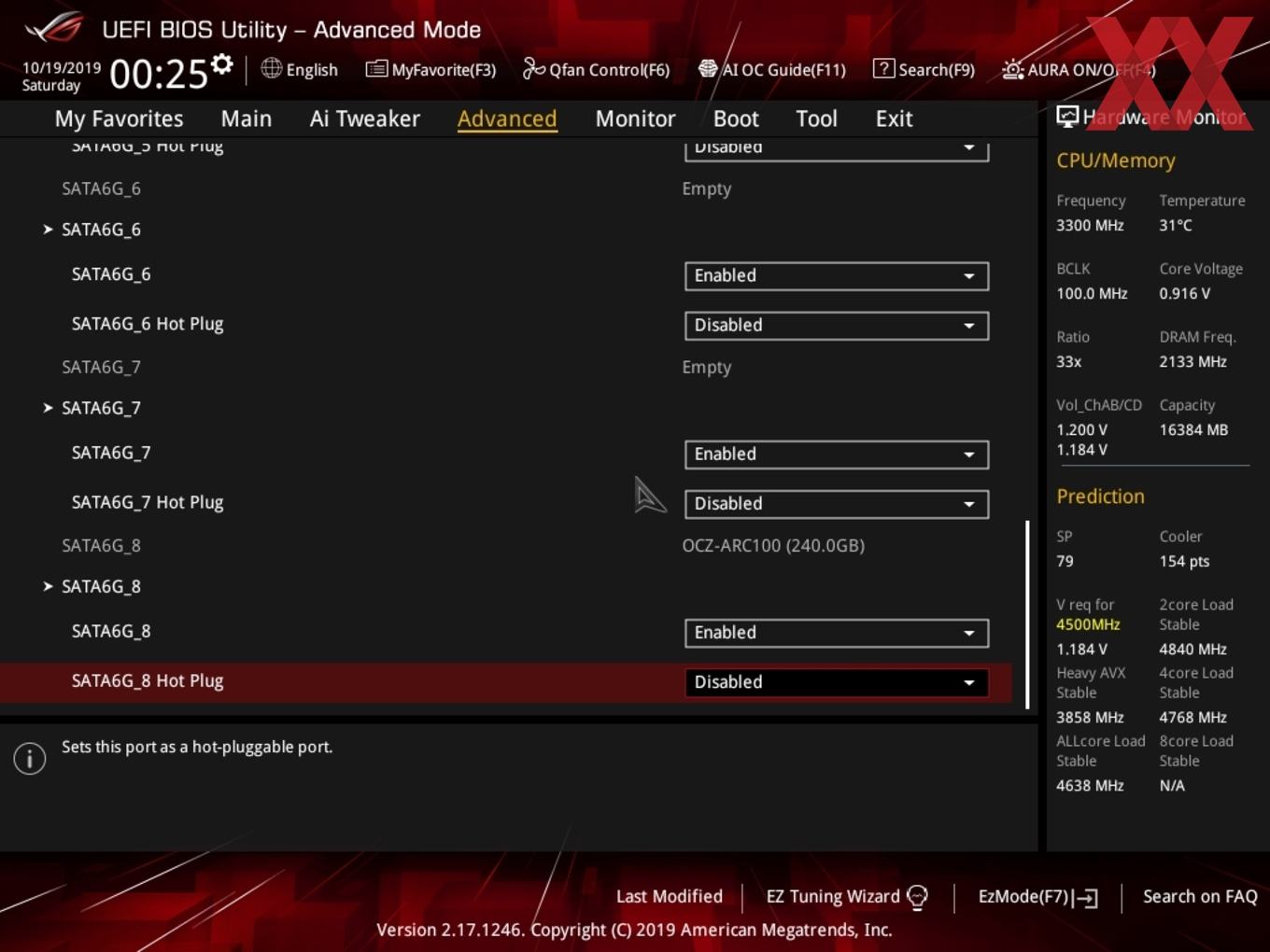Image resolution: width=1270 pixels, height=952 pixels.
Task: Click the 3300 MHz frequency value
Action: tap(1090, 226)
